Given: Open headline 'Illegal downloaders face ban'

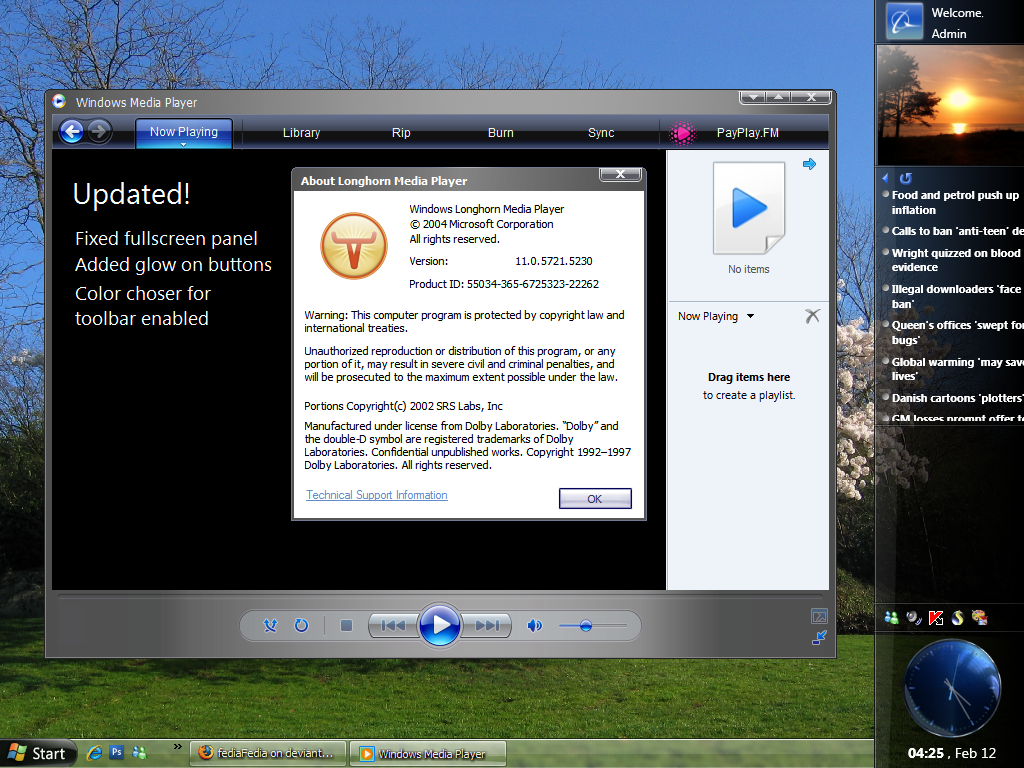Looking at the screenshot, I should pyautogui.click(x=956, y=296).
